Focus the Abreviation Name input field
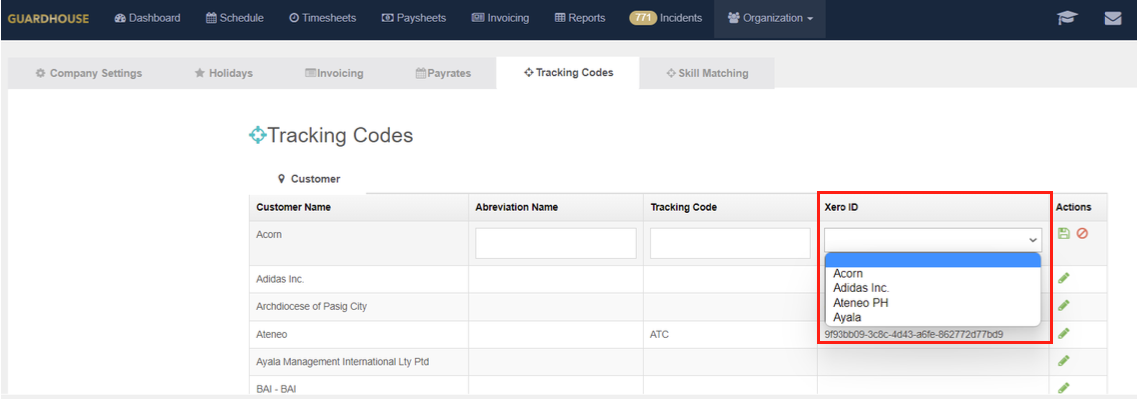Image resolution: width=1137 pixels, height=399 pixels. click(556, 243)
